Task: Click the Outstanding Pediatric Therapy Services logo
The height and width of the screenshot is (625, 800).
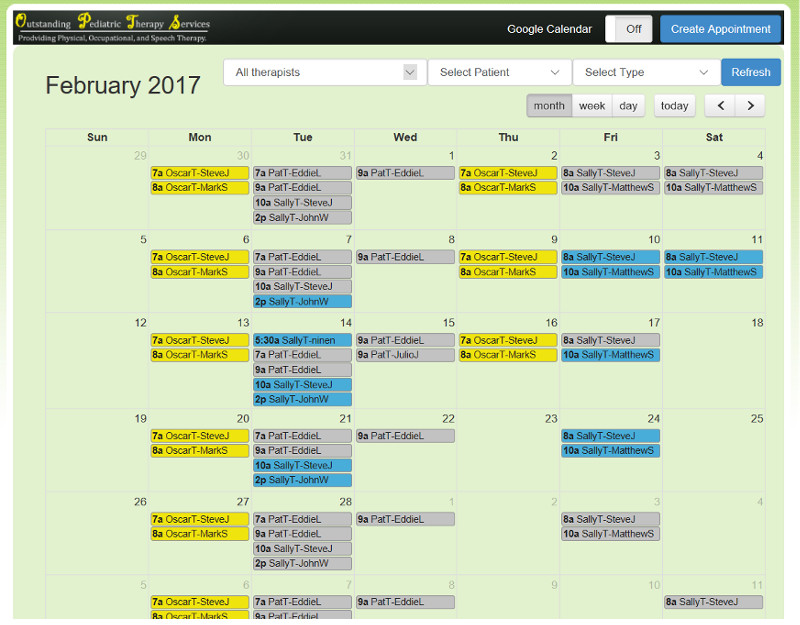Action: pos(113,28)
